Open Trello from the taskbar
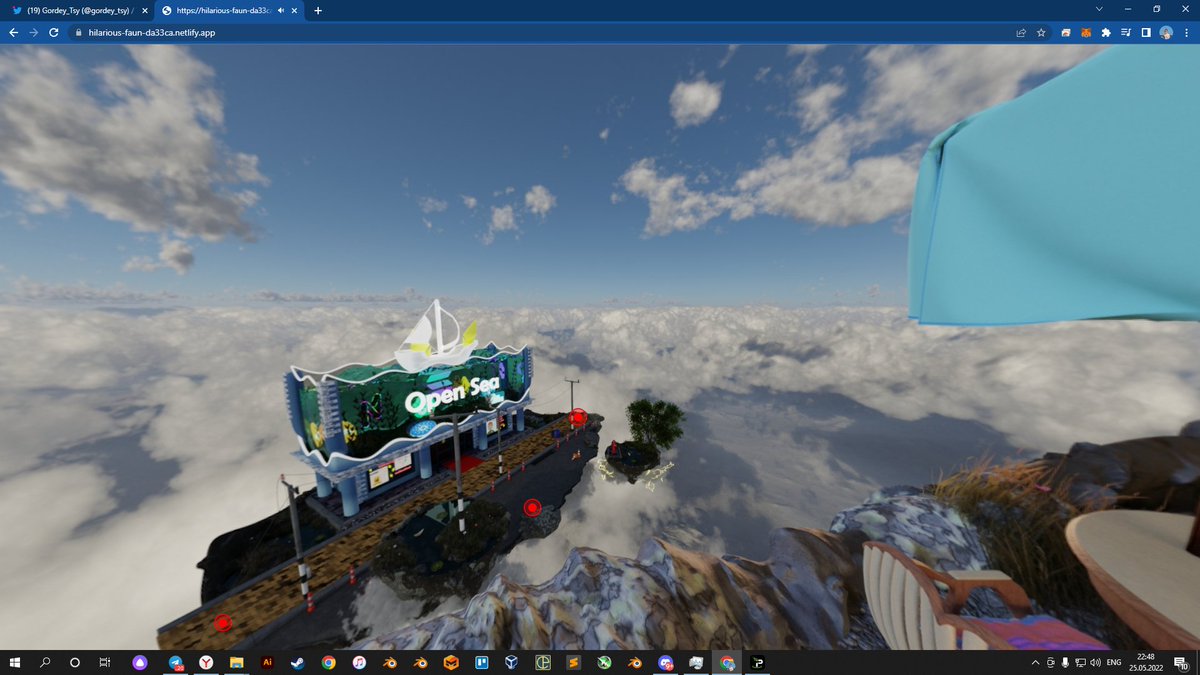 [481, 662]
